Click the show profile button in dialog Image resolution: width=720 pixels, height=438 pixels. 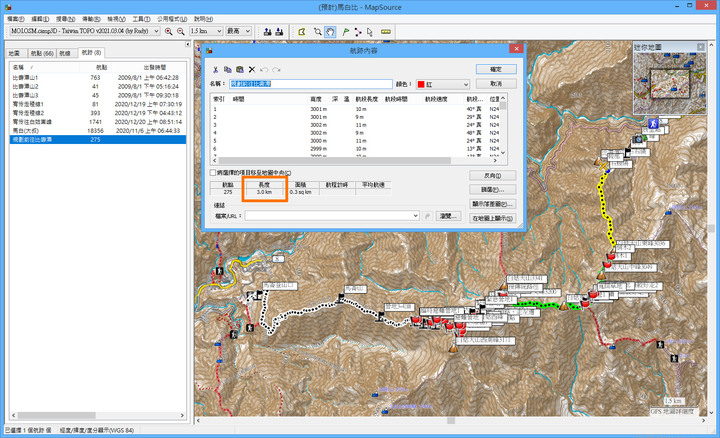492,204
